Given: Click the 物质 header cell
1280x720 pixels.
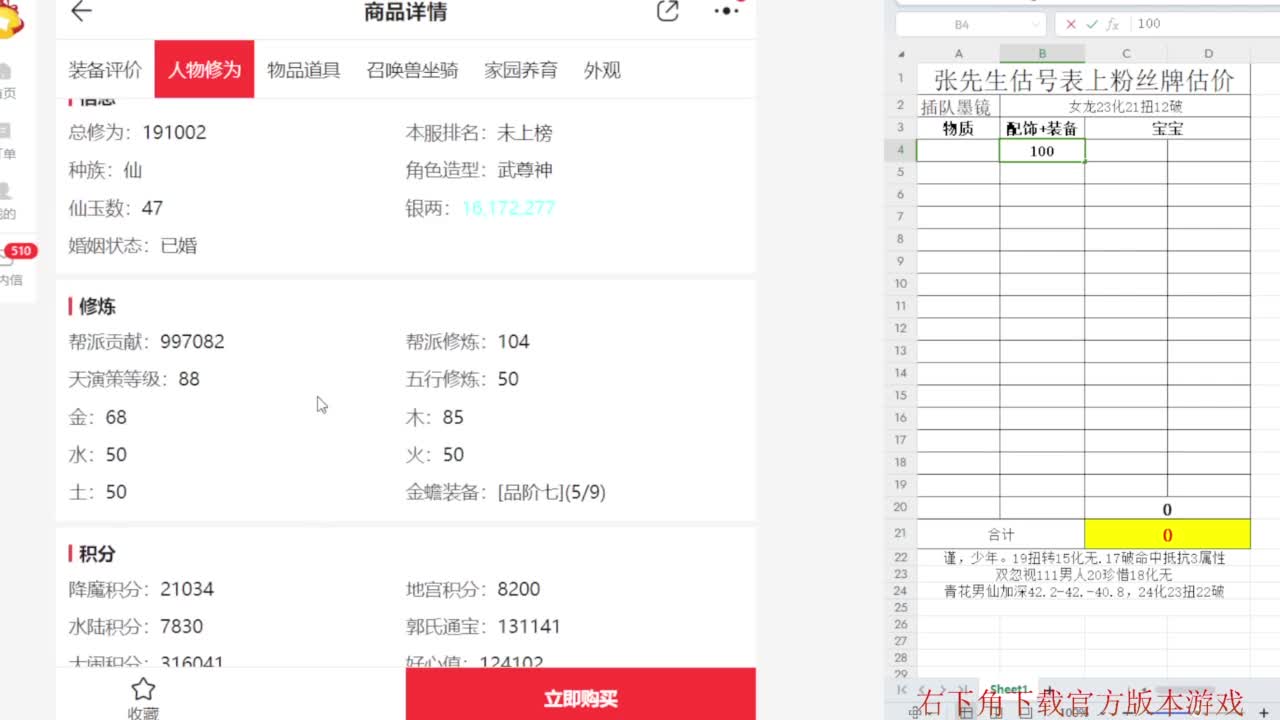Looking at the screenshot, I should coord(958,128).
